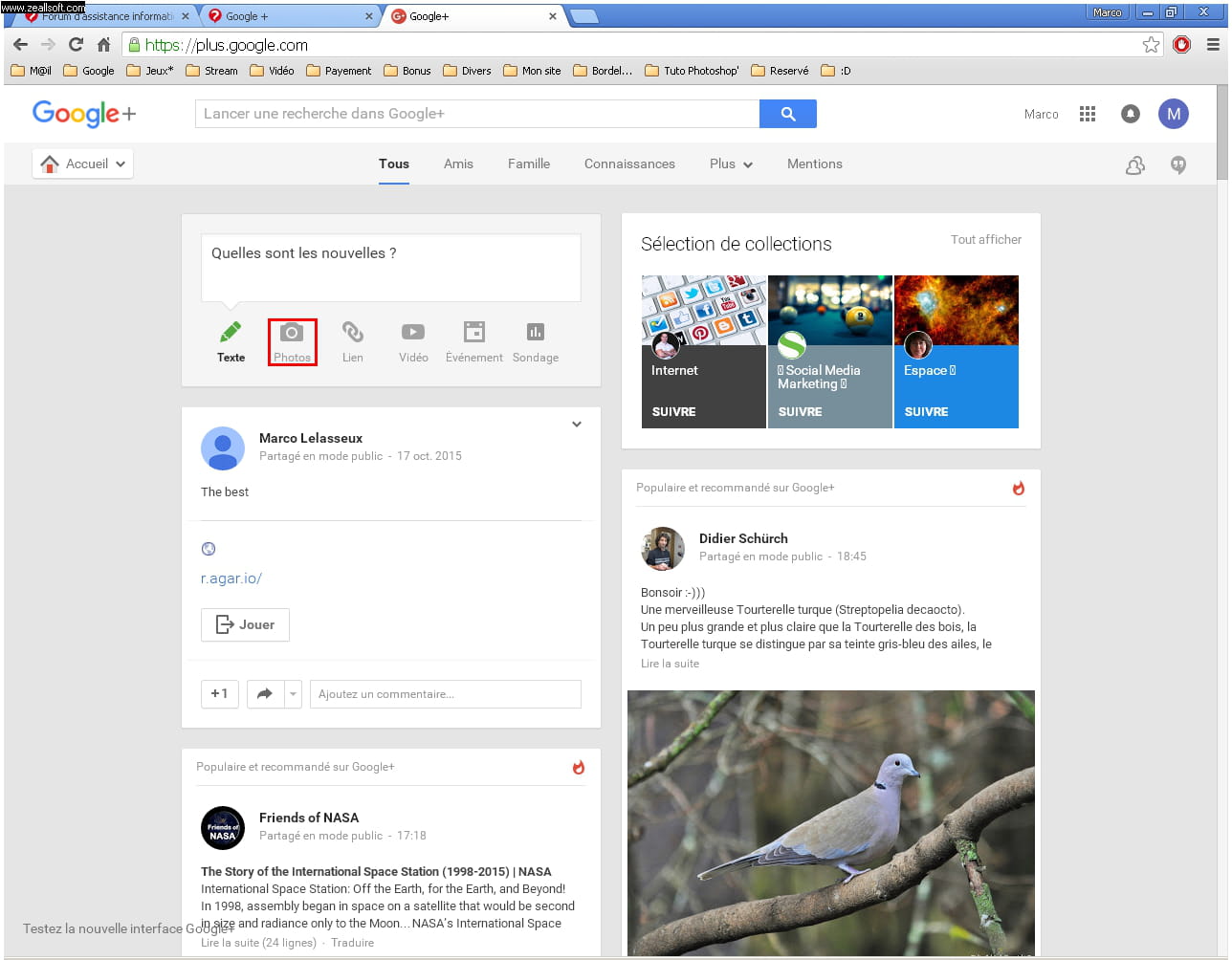Click the find people icon

(1135, 164)
